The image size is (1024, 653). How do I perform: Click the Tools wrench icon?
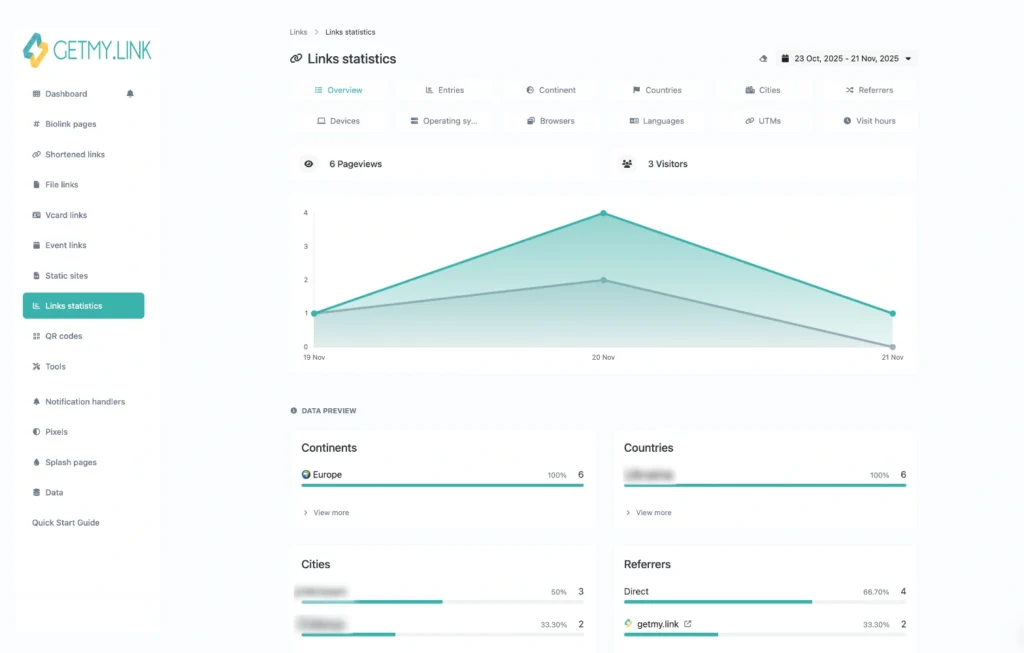coord(36,366)
